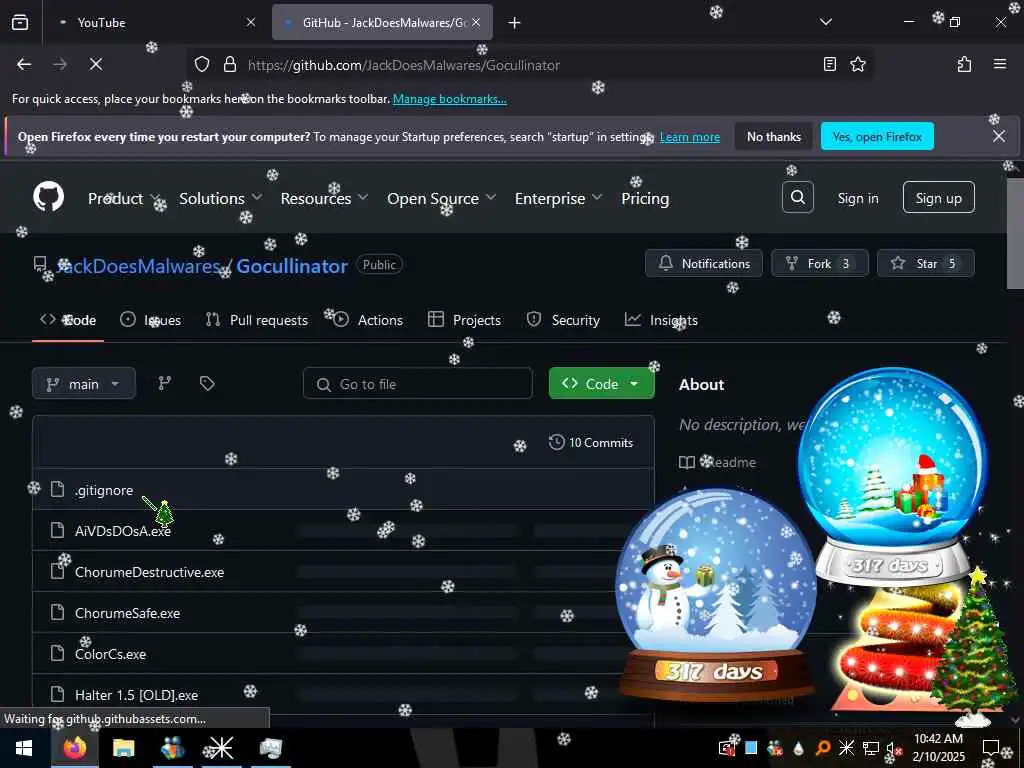The height and width of the screenshot is (768, 1024).
Task: Star the Gocullinator repository
Action: pyautogui.click(x=925, y=263)
